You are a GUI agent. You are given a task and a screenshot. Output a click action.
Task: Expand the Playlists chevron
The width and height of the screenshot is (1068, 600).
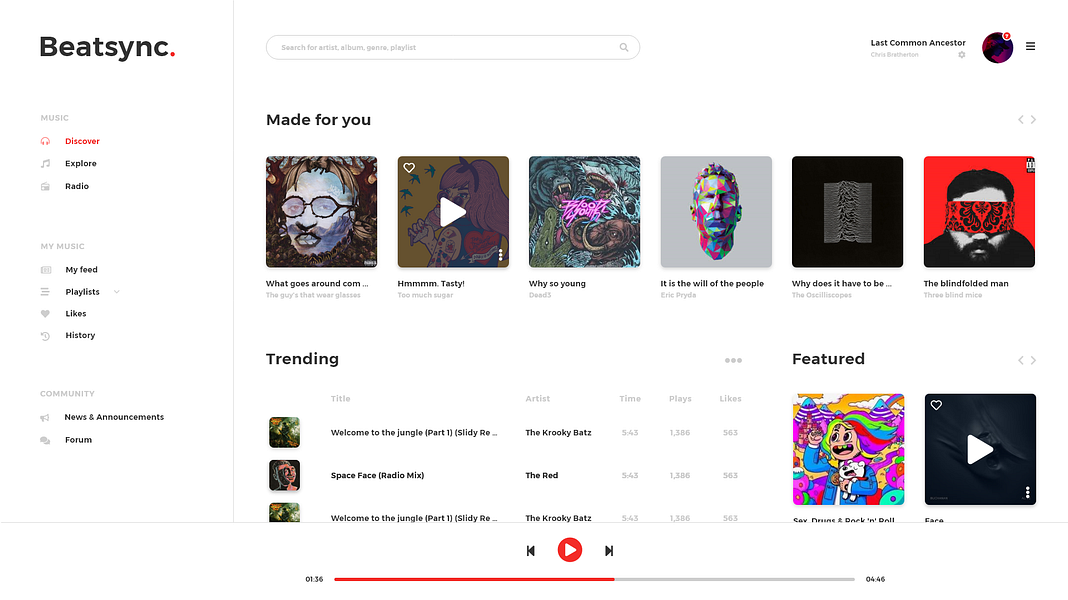(x=116, y=291)
